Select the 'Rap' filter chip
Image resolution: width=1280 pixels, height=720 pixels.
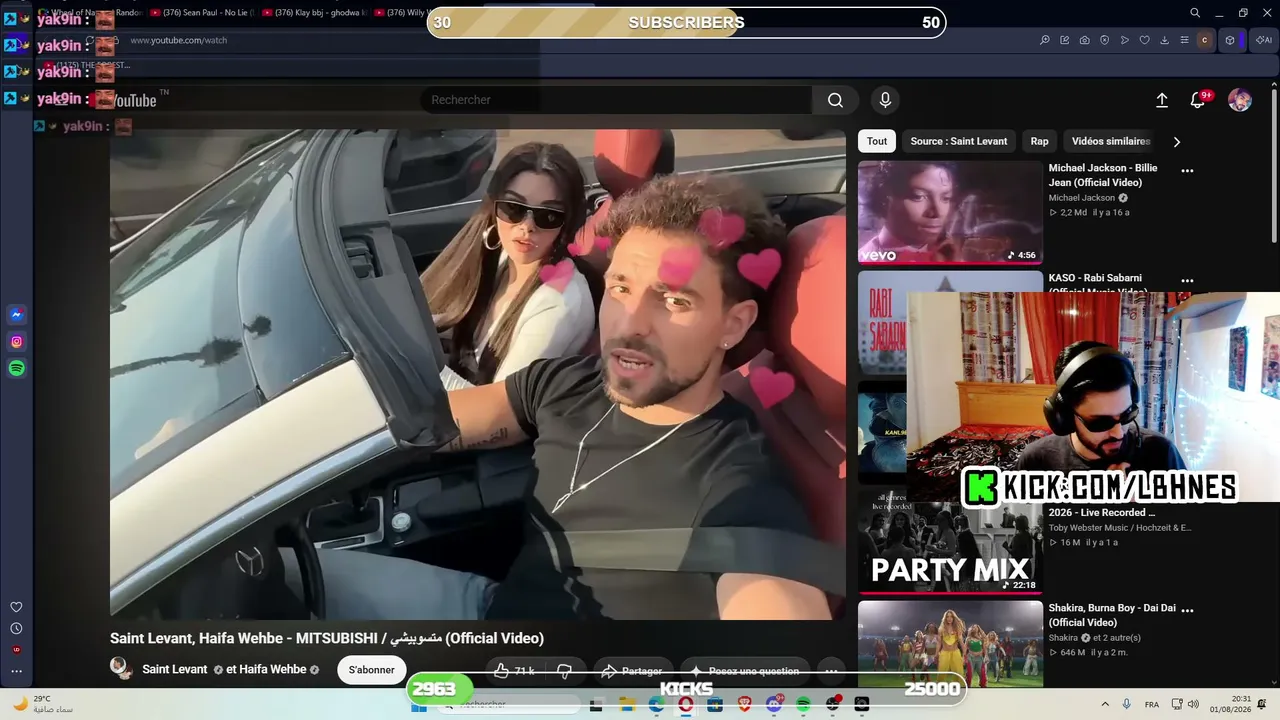(x=1040, y=141)
